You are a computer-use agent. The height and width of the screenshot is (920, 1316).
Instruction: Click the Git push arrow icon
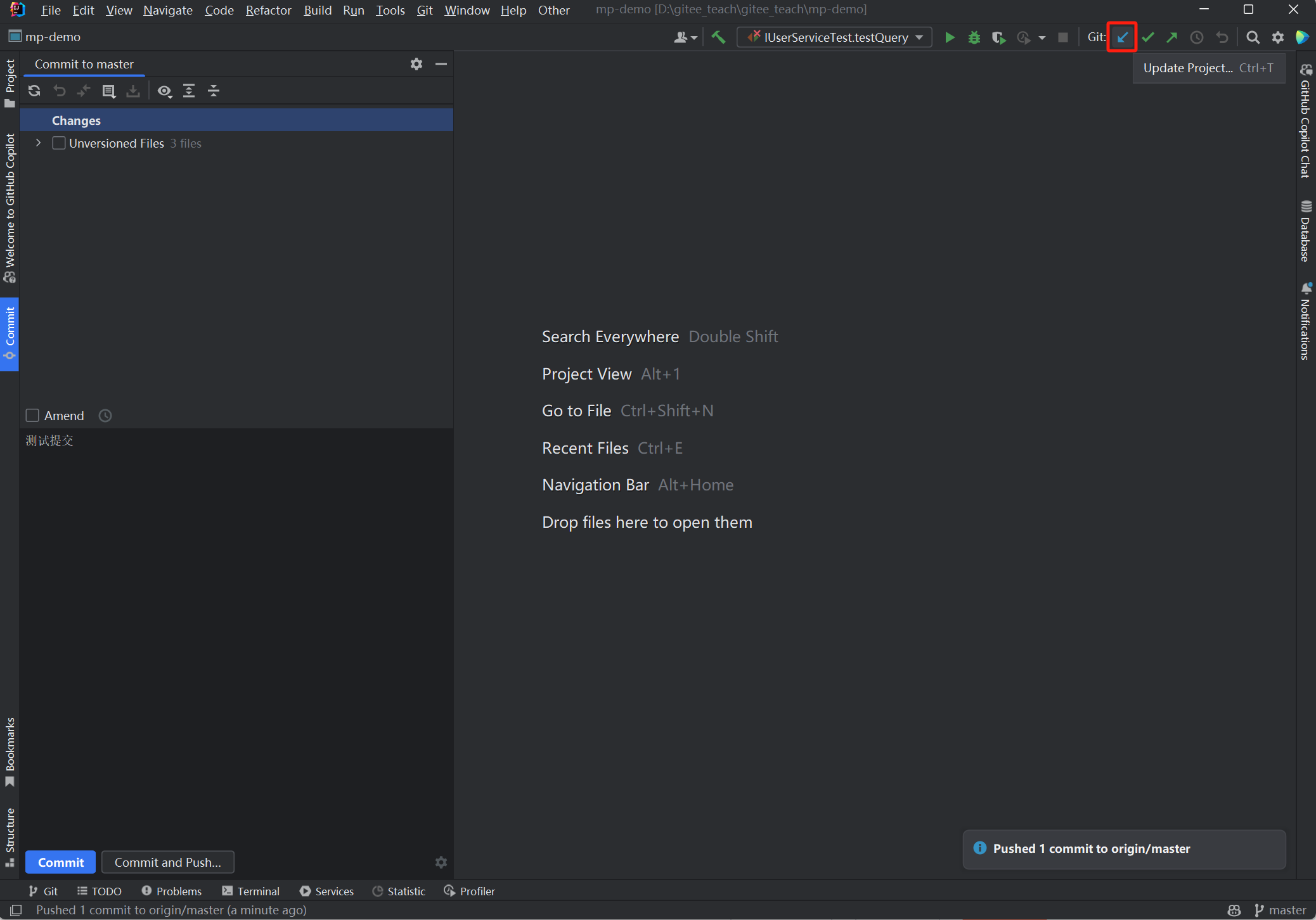coord(1171,37)
